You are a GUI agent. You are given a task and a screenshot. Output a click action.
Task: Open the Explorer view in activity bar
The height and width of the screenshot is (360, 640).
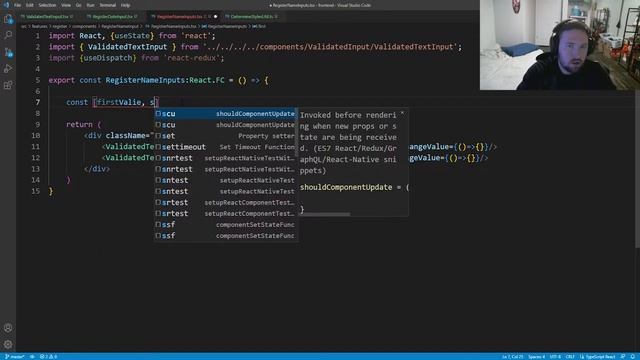pyautogui.click(x=8, y=19)
